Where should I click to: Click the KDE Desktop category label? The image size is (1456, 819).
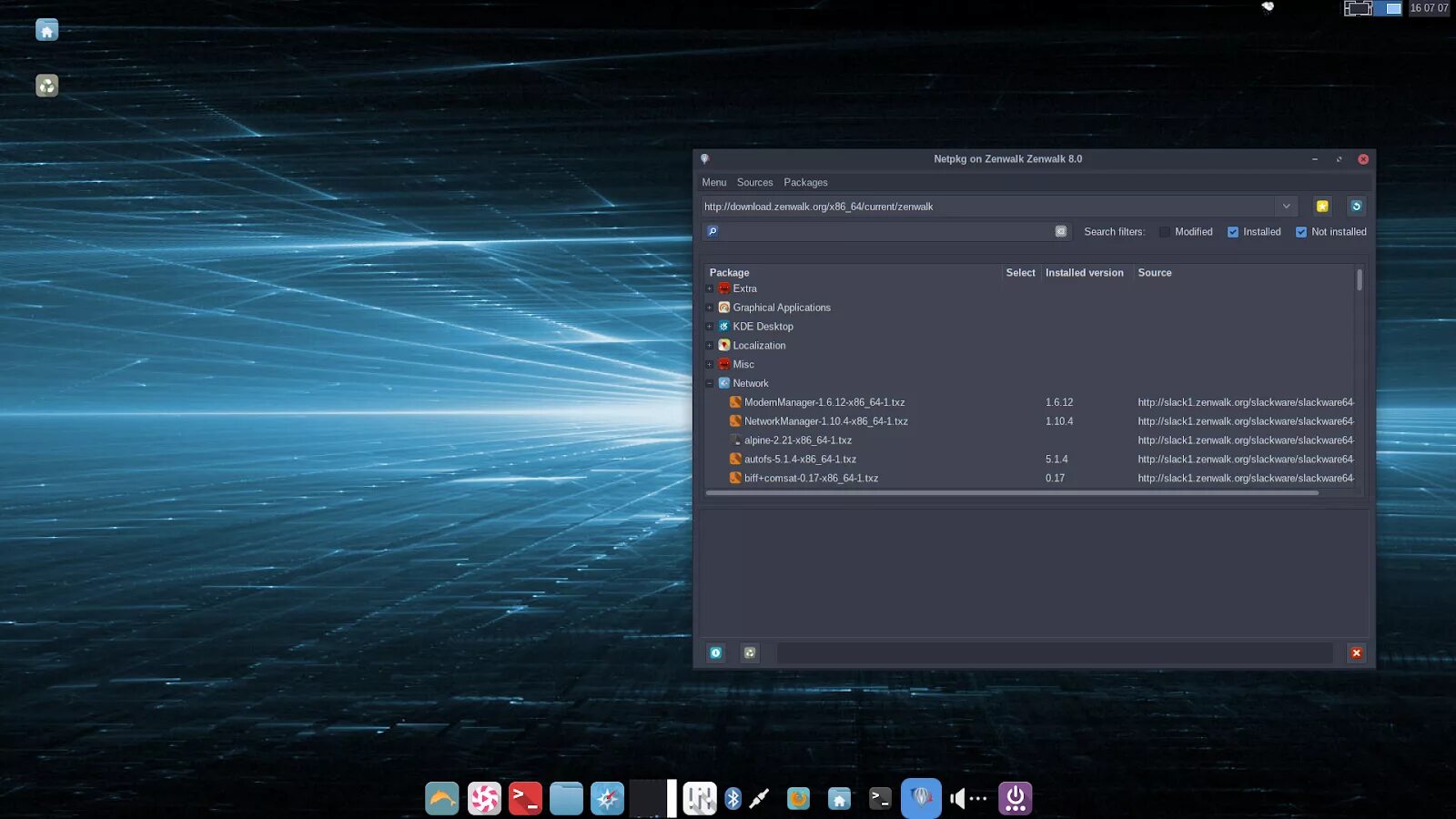[763, 327]
